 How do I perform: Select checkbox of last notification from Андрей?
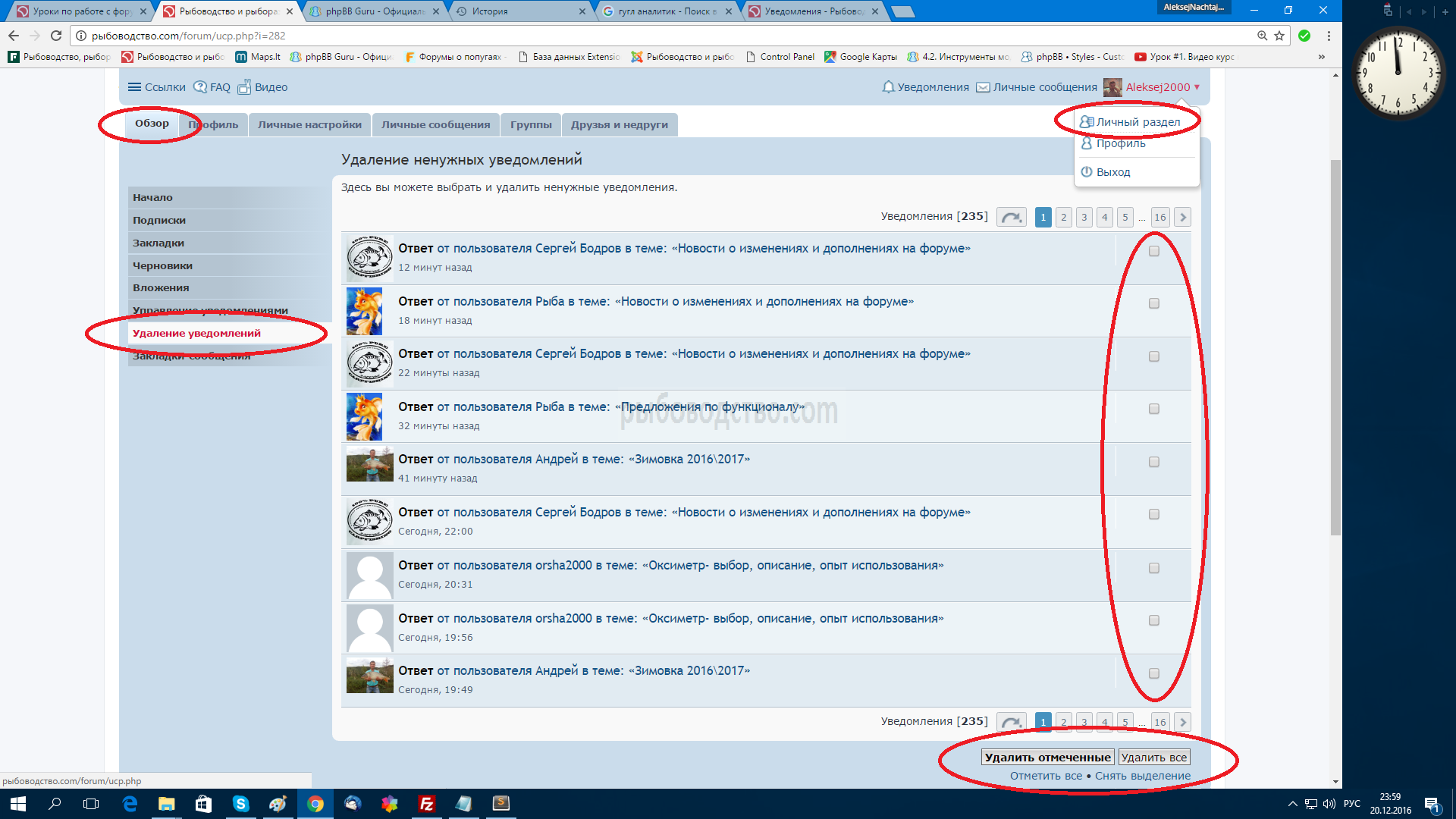pyautogui.click(x=1153, y=673)
